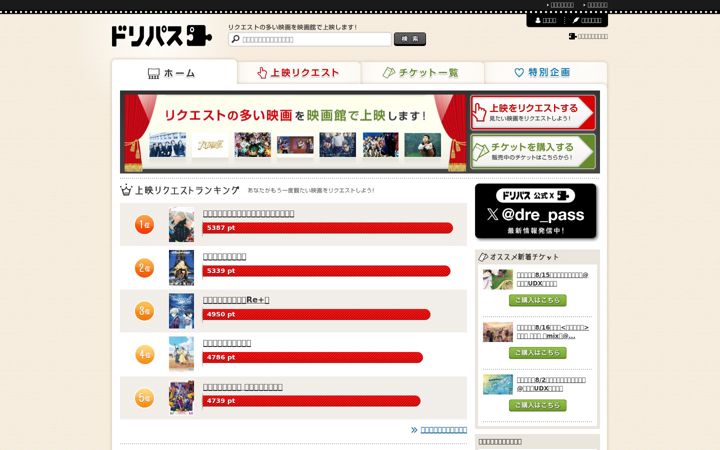The image size is (720, 450).
Task: Open the 8/16 mix ticket title link
Action: click(552, 332)
